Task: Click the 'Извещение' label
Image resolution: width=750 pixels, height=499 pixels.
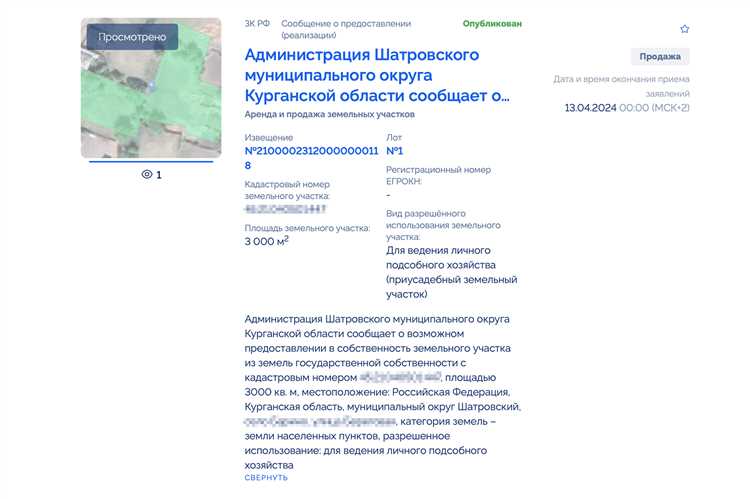Action: pos(268,137)
